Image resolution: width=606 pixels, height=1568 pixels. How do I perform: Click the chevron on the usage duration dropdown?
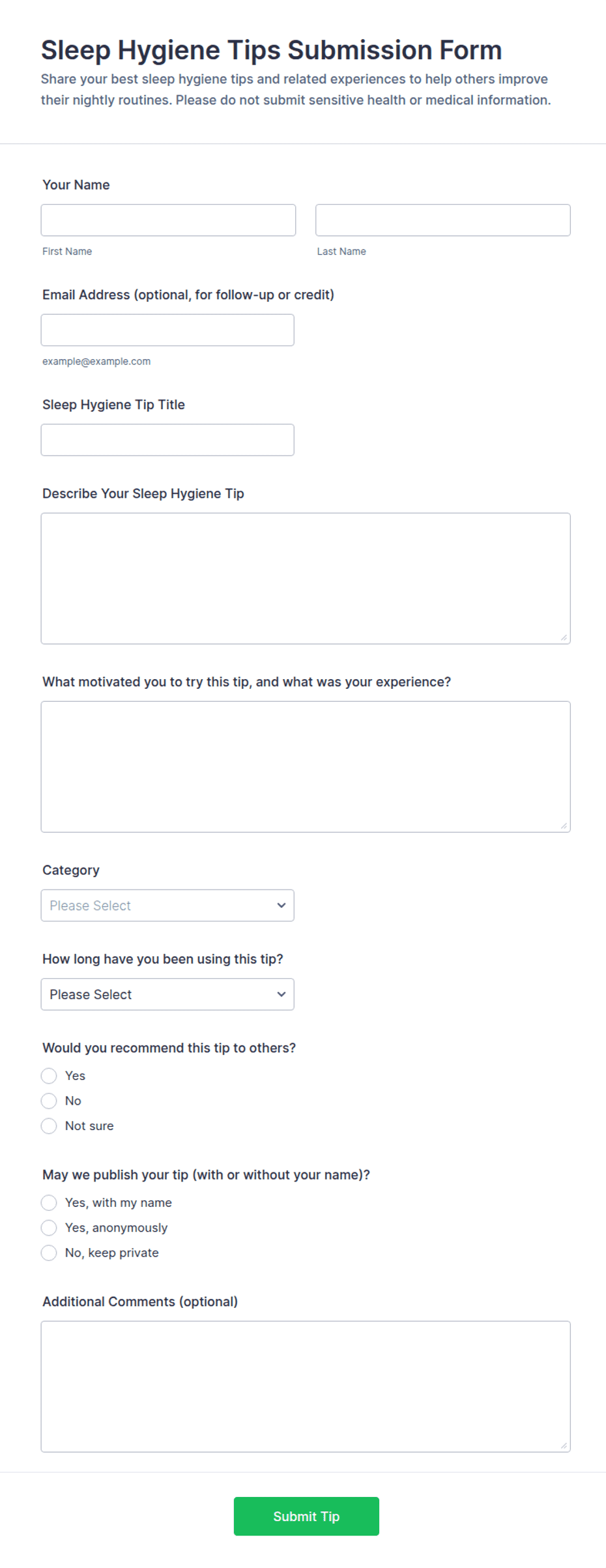281,995
